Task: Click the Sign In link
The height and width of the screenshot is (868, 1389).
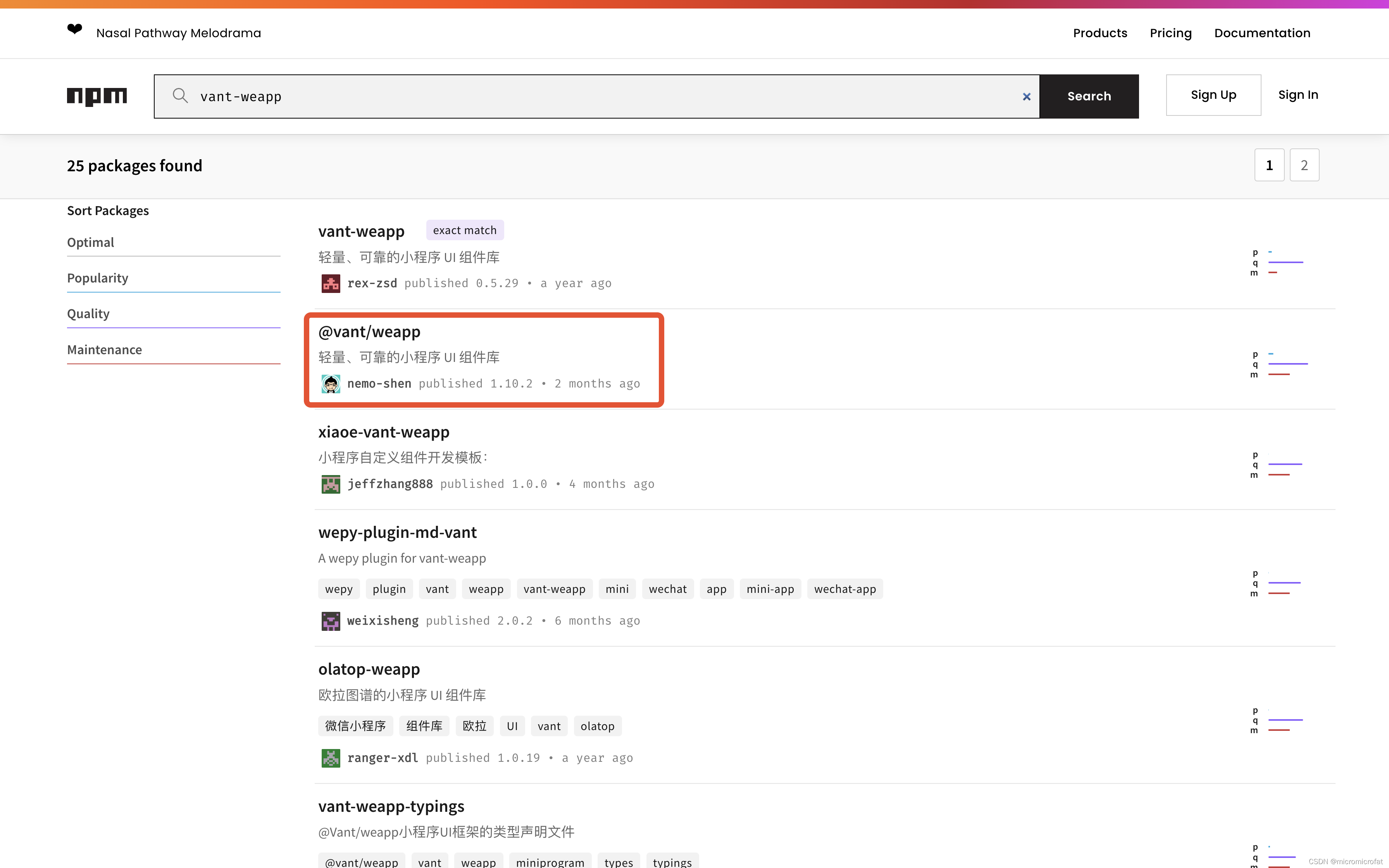Action: [x=1298, y=95]
